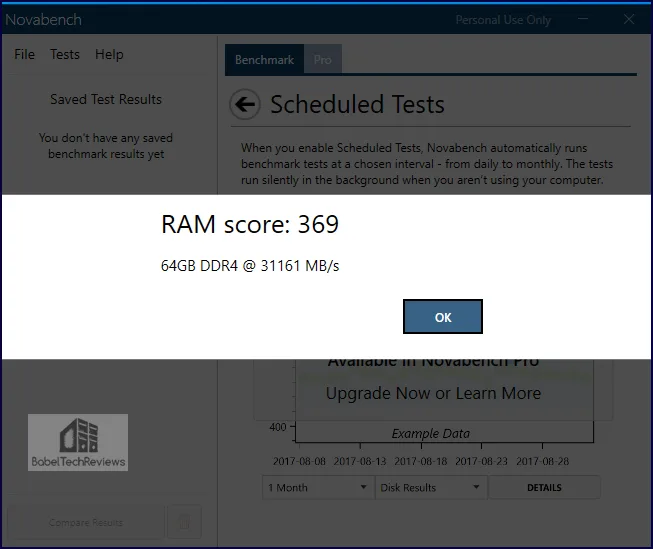Select the 64GB DDR4 @ 31161 MB/s text
The image size is (653, 549).
click(250, 265)
